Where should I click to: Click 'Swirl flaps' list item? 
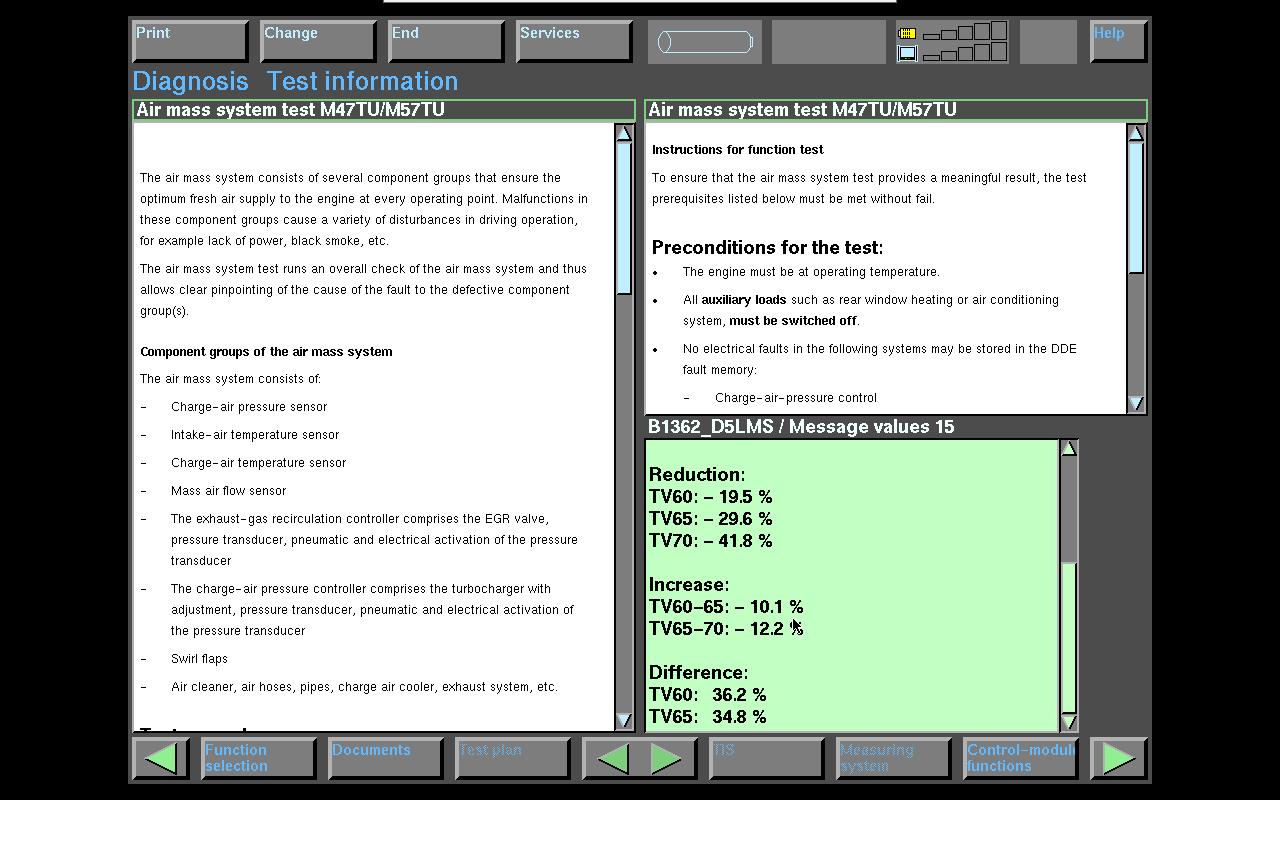199,659
